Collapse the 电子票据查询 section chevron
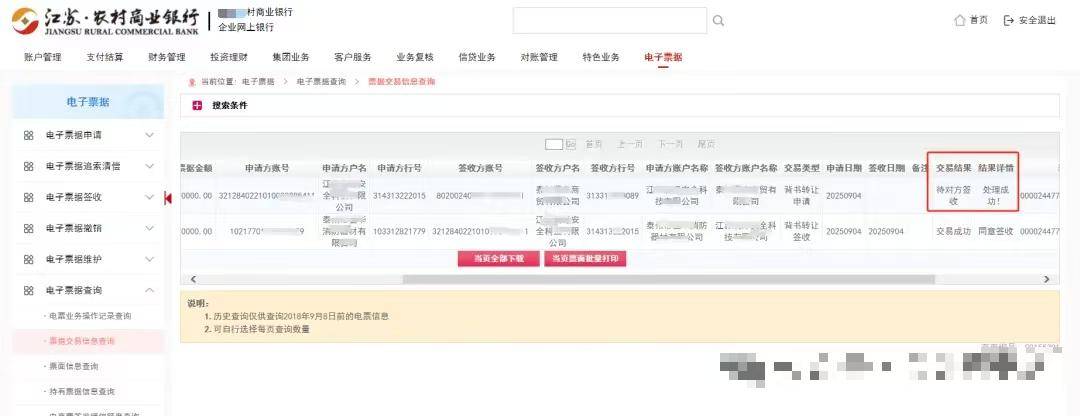 (x=150, y=290)
